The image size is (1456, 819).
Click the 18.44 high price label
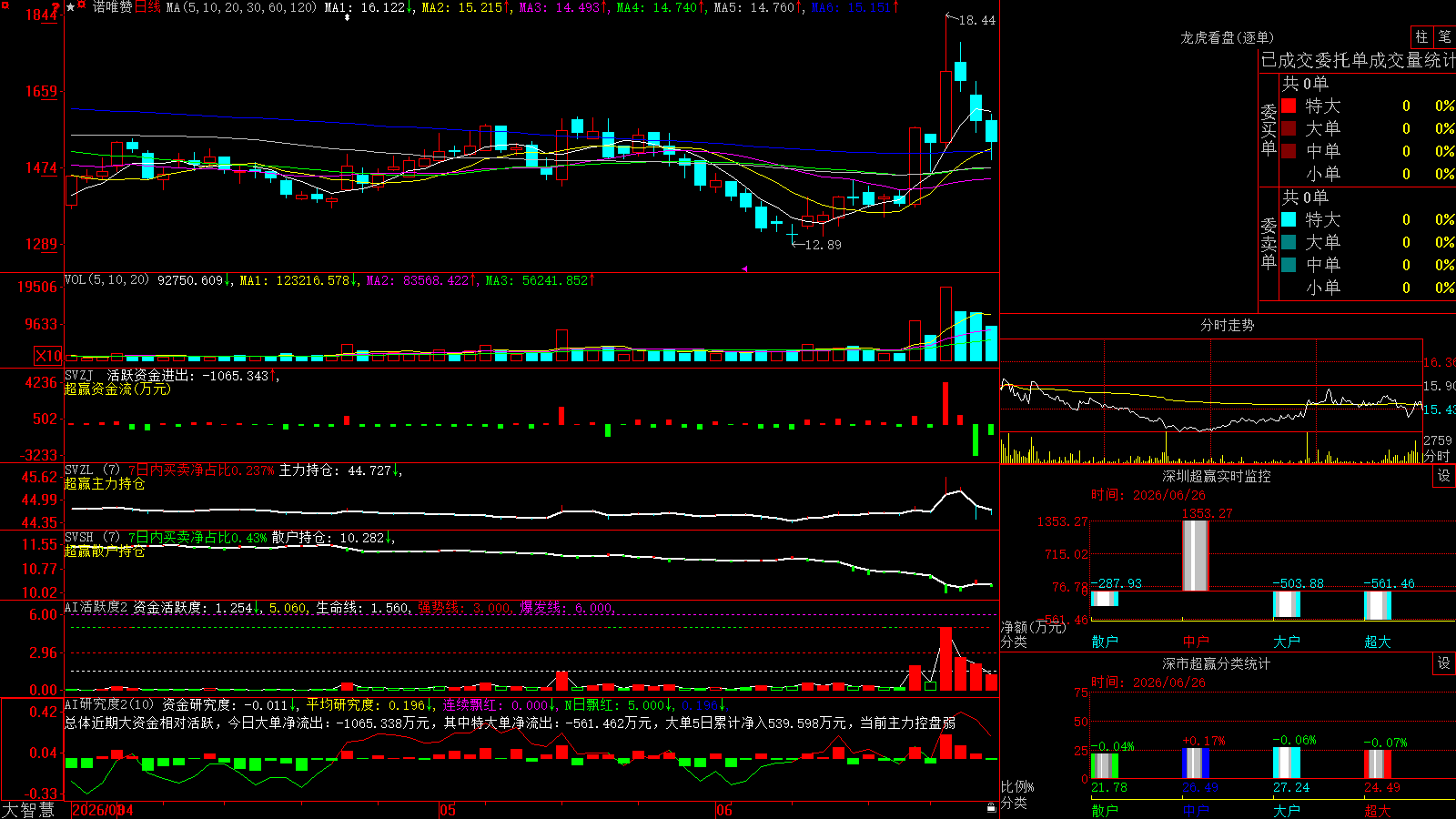click(977, 20)
